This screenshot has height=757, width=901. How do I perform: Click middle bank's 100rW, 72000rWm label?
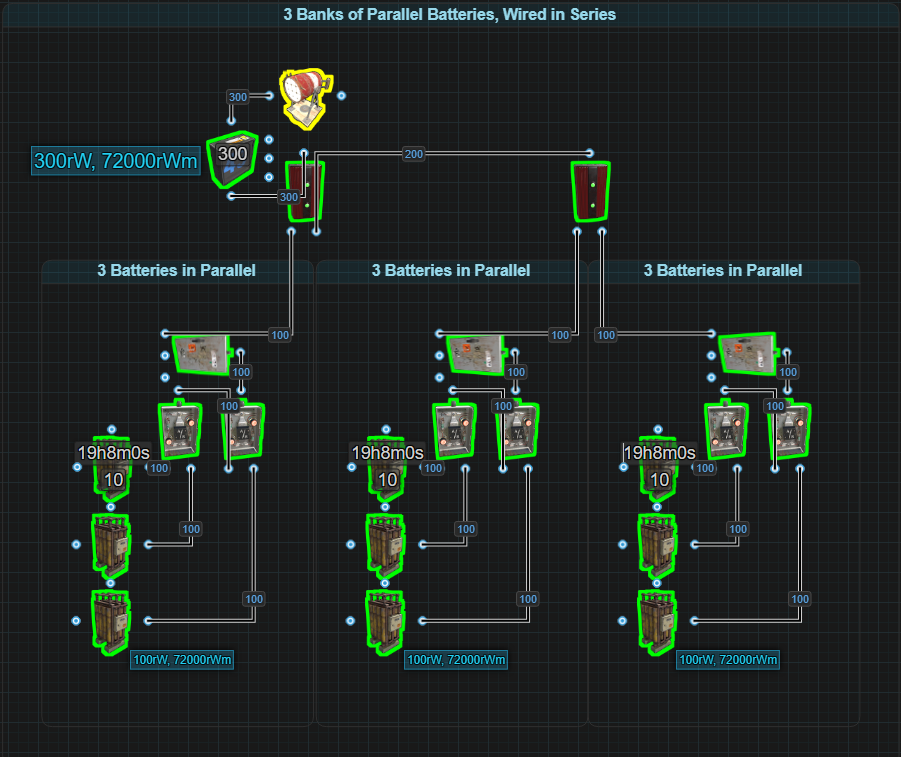456,659
